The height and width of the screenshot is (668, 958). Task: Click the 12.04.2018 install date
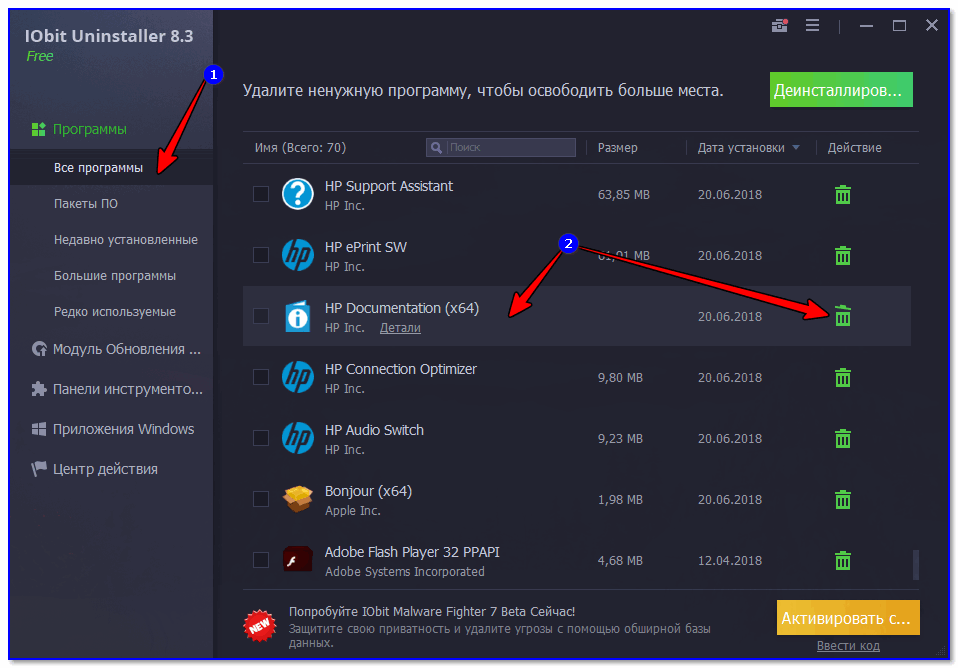pos(729,560)
